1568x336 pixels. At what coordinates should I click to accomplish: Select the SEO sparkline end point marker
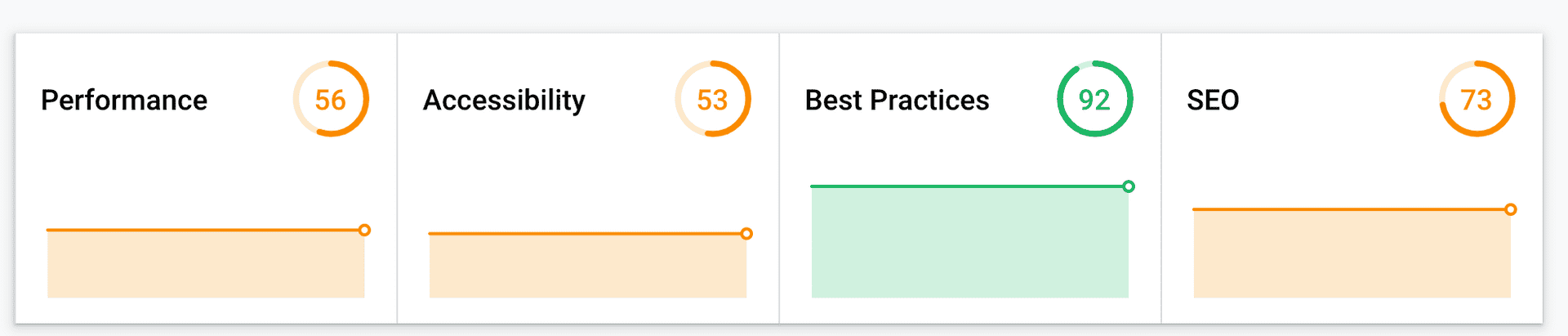(1511, 210)
